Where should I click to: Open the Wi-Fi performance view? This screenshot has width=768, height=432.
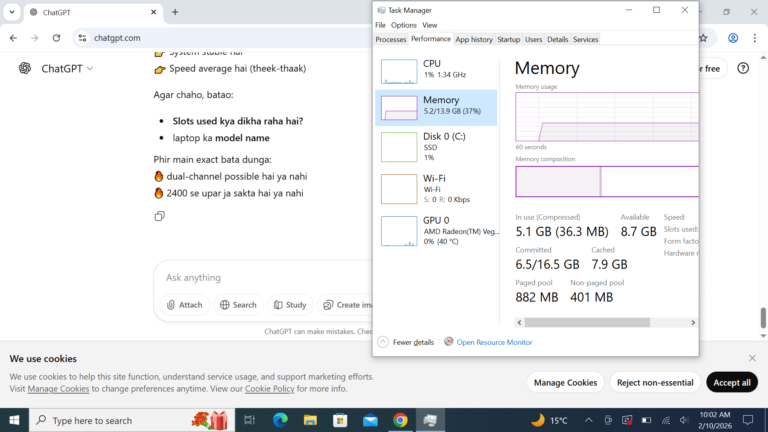[x=436, y=189]
